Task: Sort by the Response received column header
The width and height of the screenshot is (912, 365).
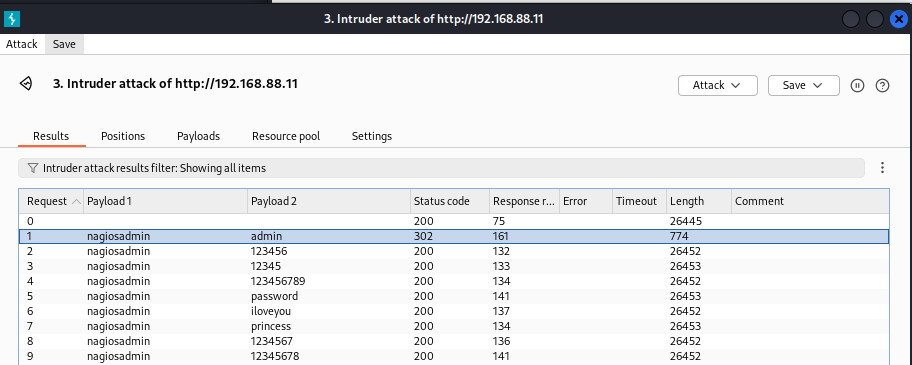Action: pyautogui.click(x=524, y=201)
